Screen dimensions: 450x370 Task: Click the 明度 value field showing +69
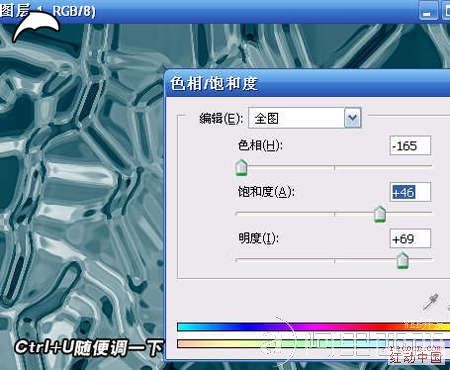[410, 239]
